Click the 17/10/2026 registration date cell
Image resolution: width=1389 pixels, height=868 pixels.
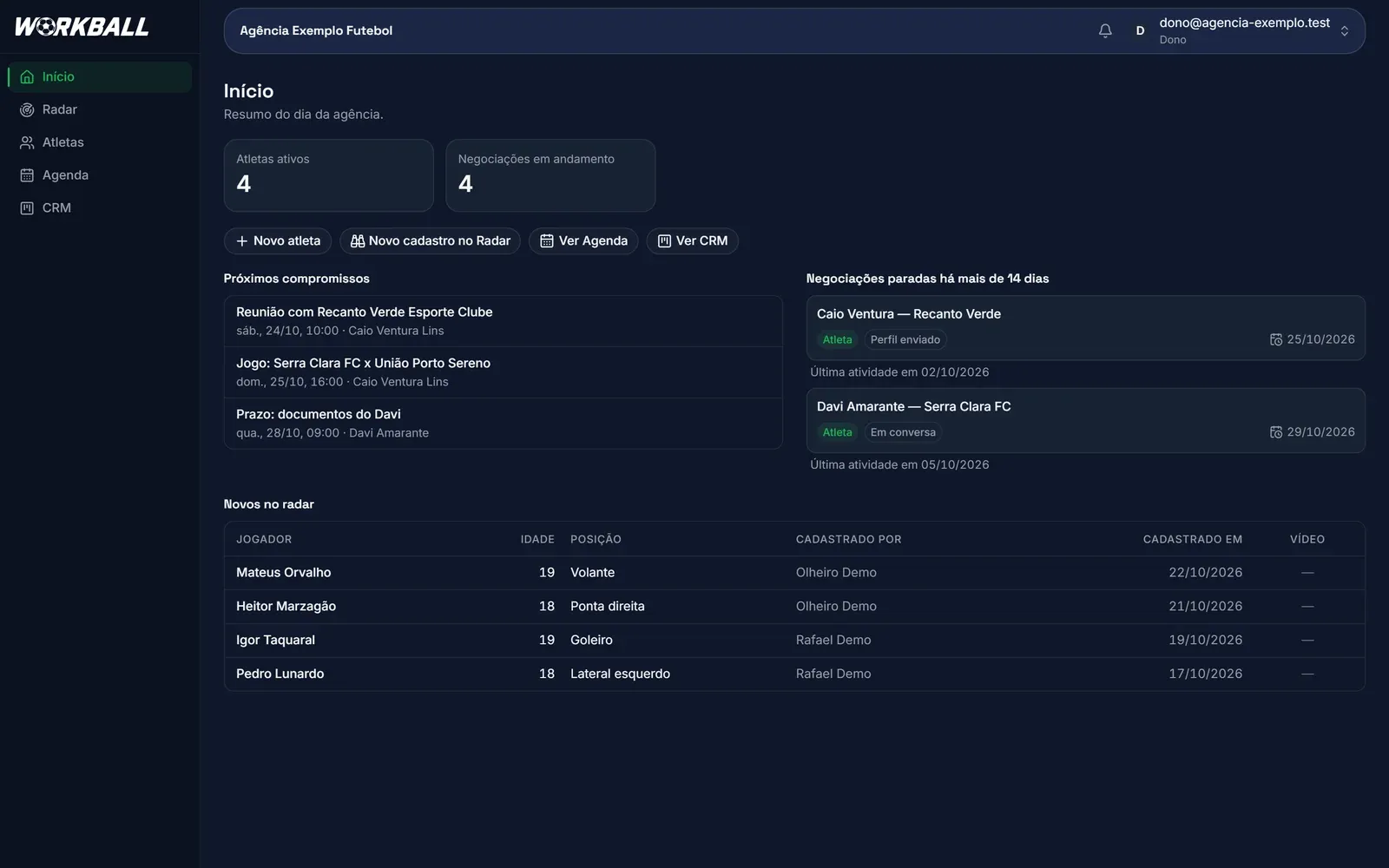pyautogui.click(x=1206, y=674)
